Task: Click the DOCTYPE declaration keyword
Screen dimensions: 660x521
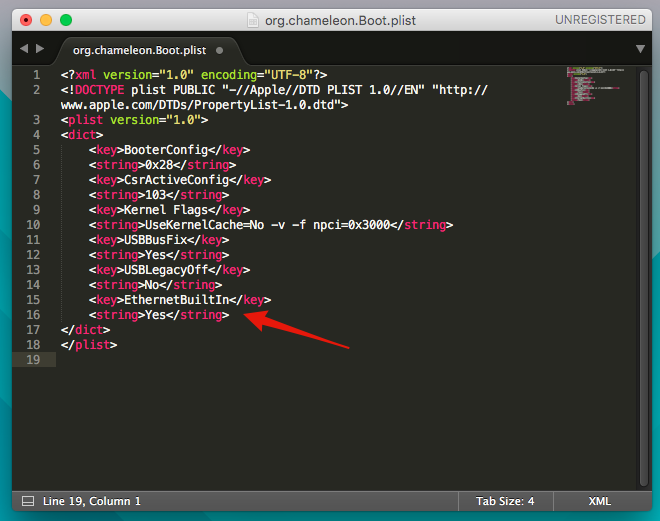Action: coord(99,90)
